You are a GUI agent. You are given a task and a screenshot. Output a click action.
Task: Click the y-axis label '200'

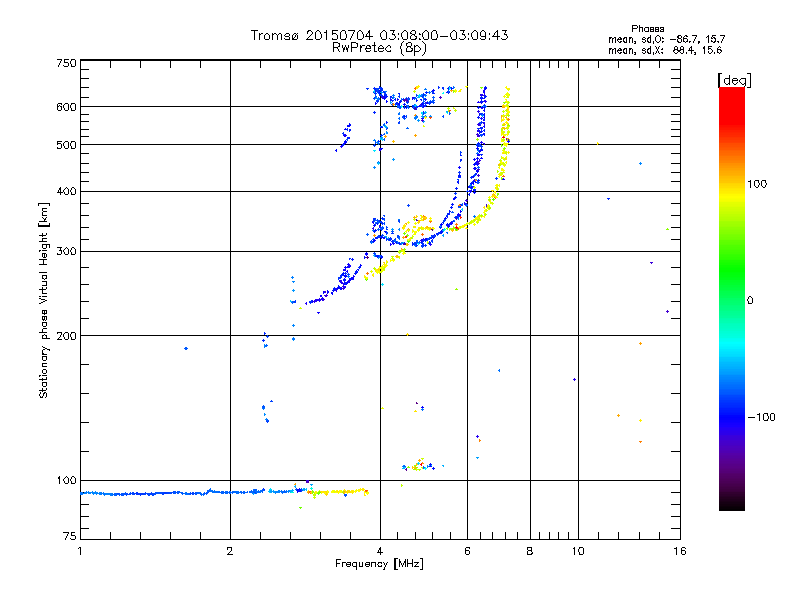pyautogui.click(x=66, y=336)
